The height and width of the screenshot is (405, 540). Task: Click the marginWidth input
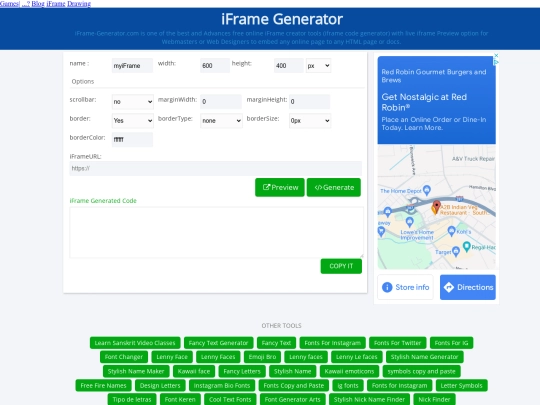tap(221, 102)
